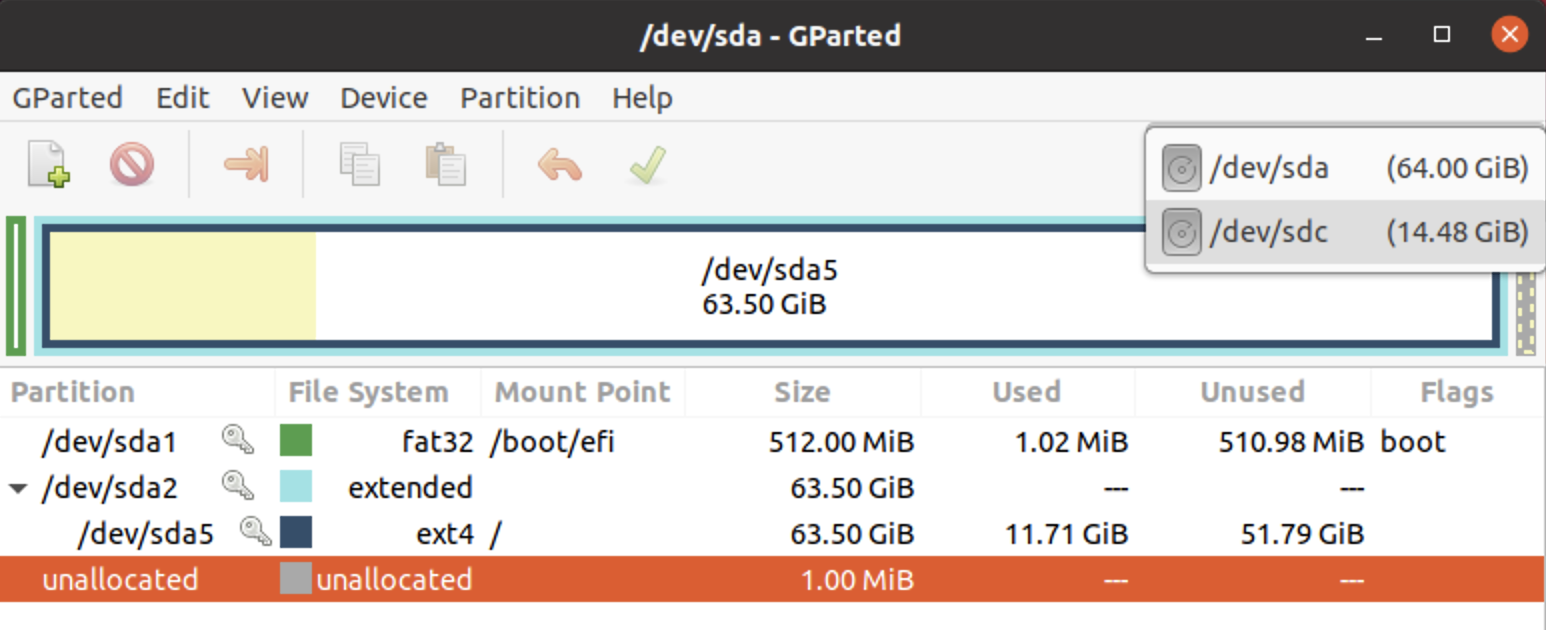The height and width of the screenshot is (630, 1546).
Task: Apply all operations with the checkmark icon
Action: (646, 165)
